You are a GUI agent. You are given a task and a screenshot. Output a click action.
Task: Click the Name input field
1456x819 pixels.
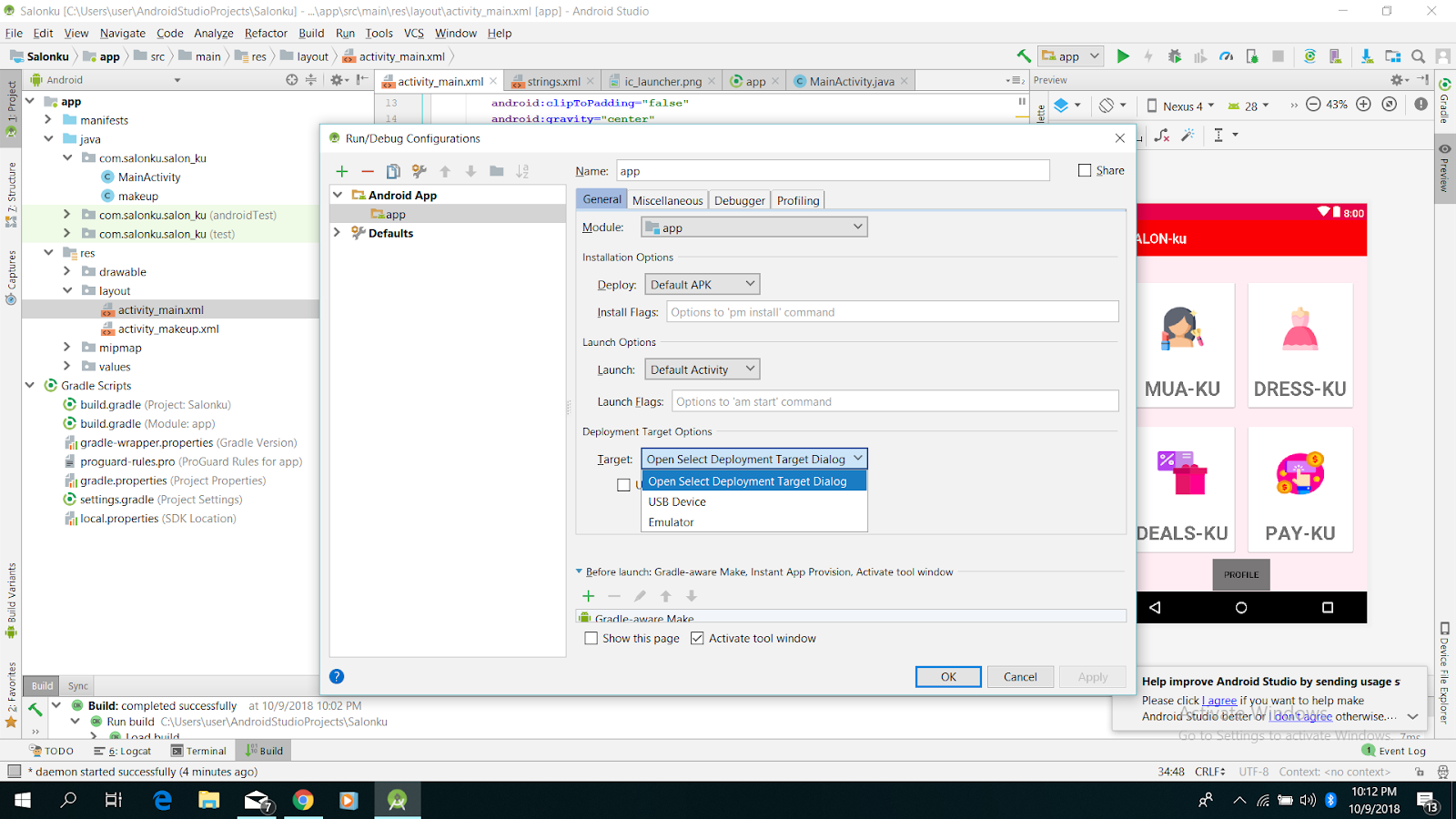pos(833,171)
